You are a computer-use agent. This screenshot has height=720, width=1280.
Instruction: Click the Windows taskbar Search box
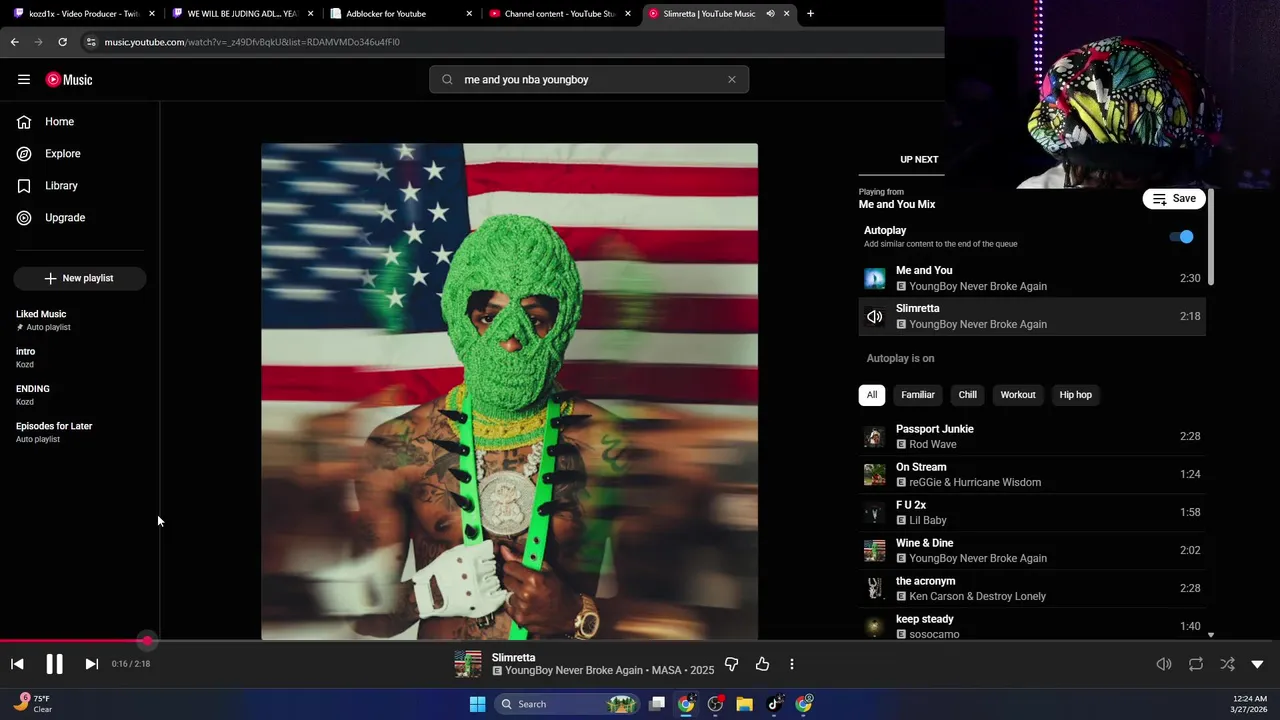[x=567, y=704]
